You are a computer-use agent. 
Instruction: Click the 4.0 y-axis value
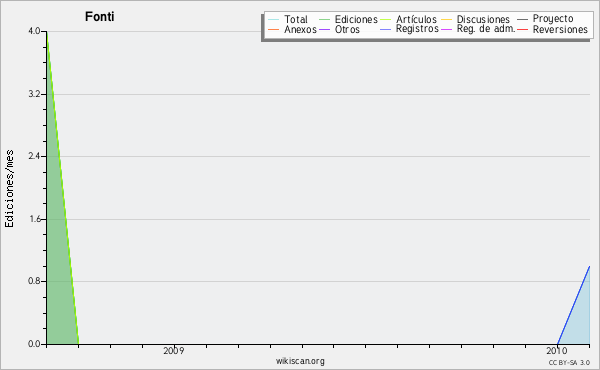[34, 31]
